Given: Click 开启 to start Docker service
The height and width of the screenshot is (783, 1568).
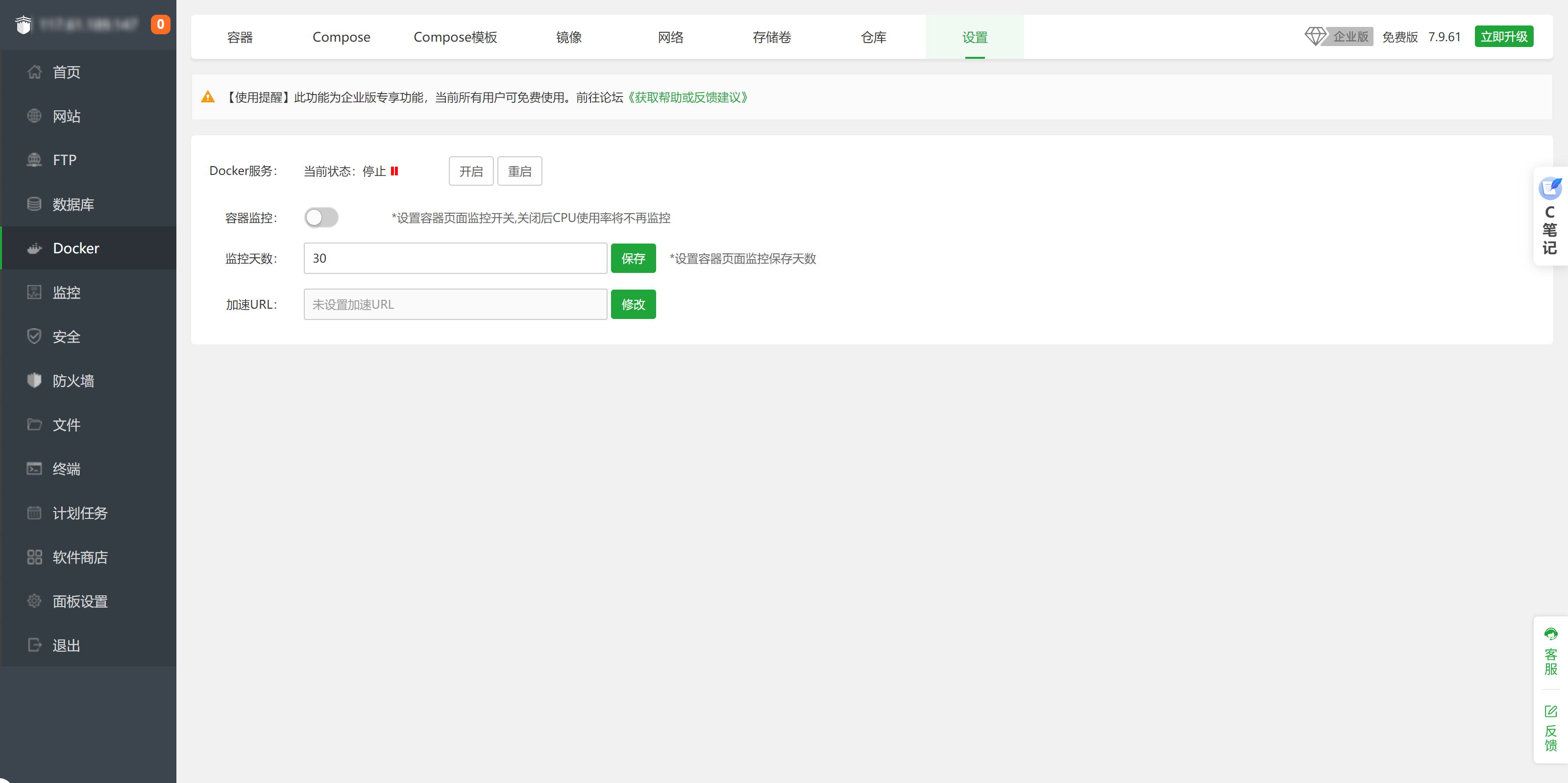Looking at the screenshot, I should [471, 171].
